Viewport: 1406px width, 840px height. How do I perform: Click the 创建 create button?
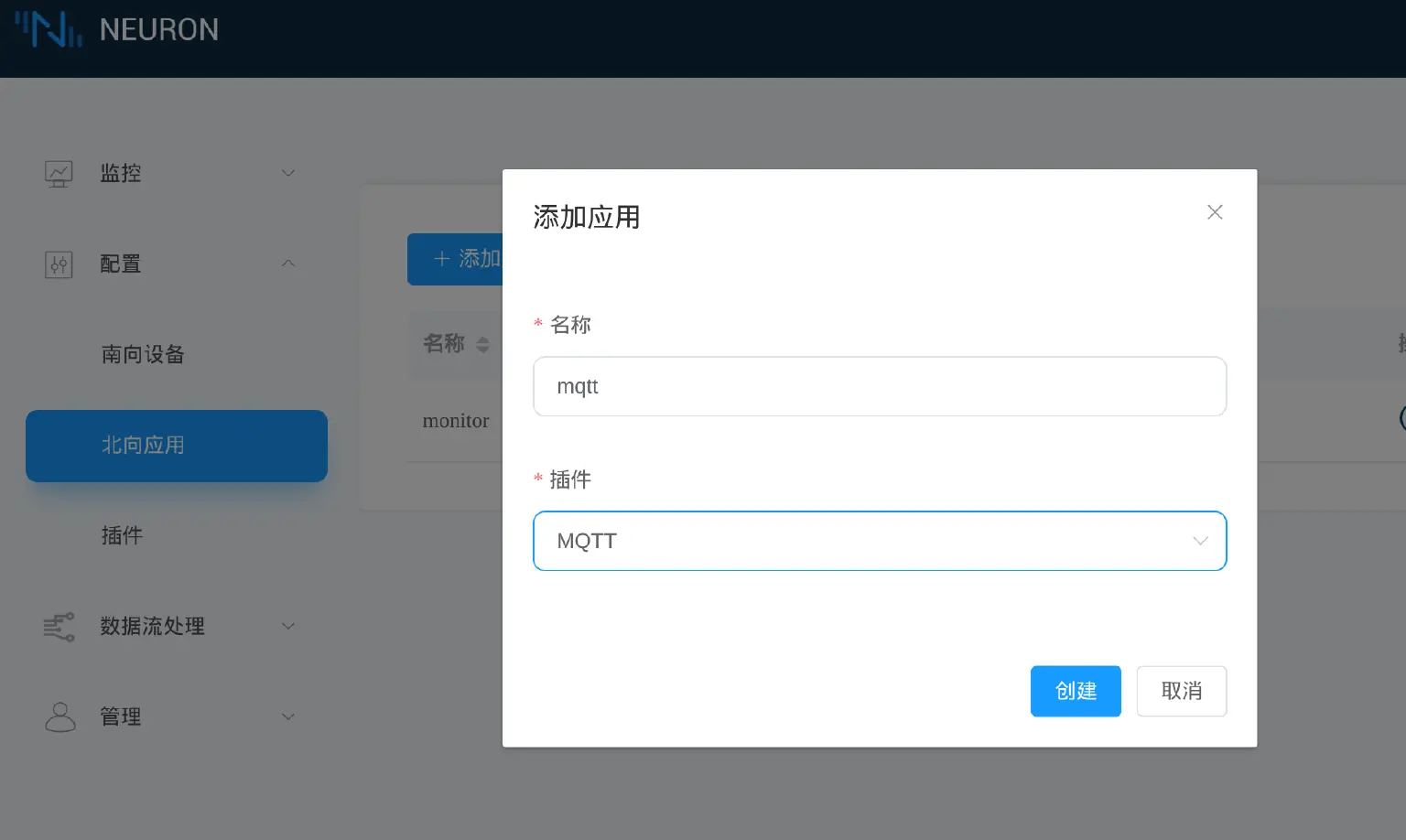point(1076,691)
